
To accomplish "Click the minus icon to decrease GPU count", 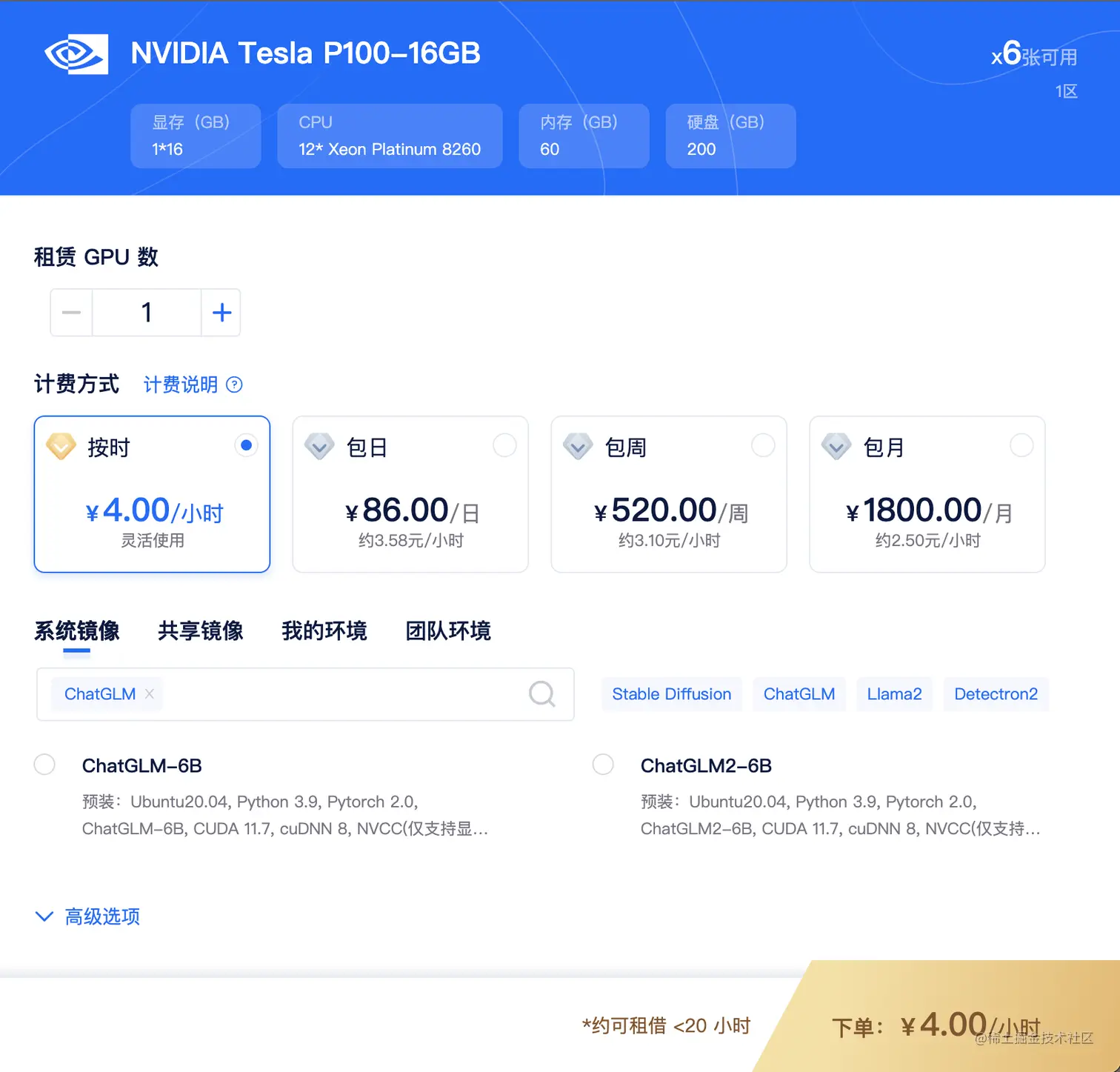I will [x=71, y=313].
